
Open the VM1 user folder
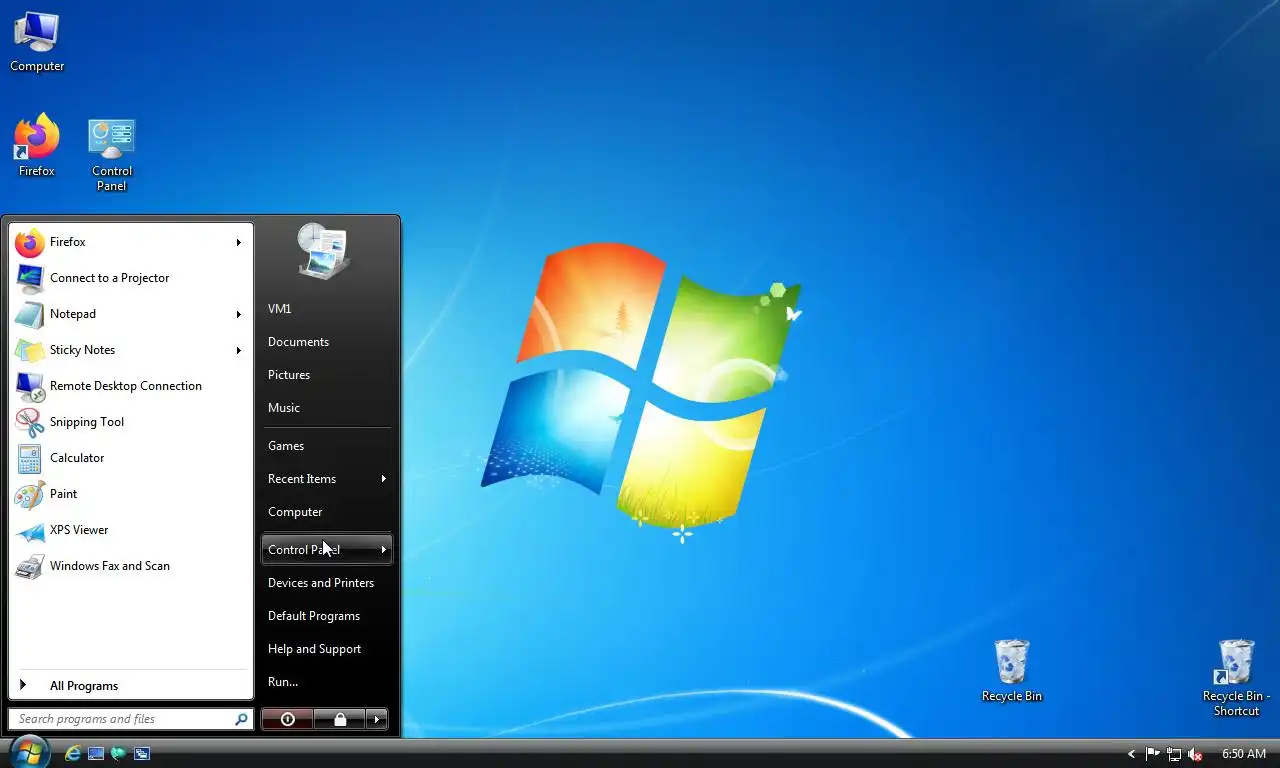[x=327, y=309]
